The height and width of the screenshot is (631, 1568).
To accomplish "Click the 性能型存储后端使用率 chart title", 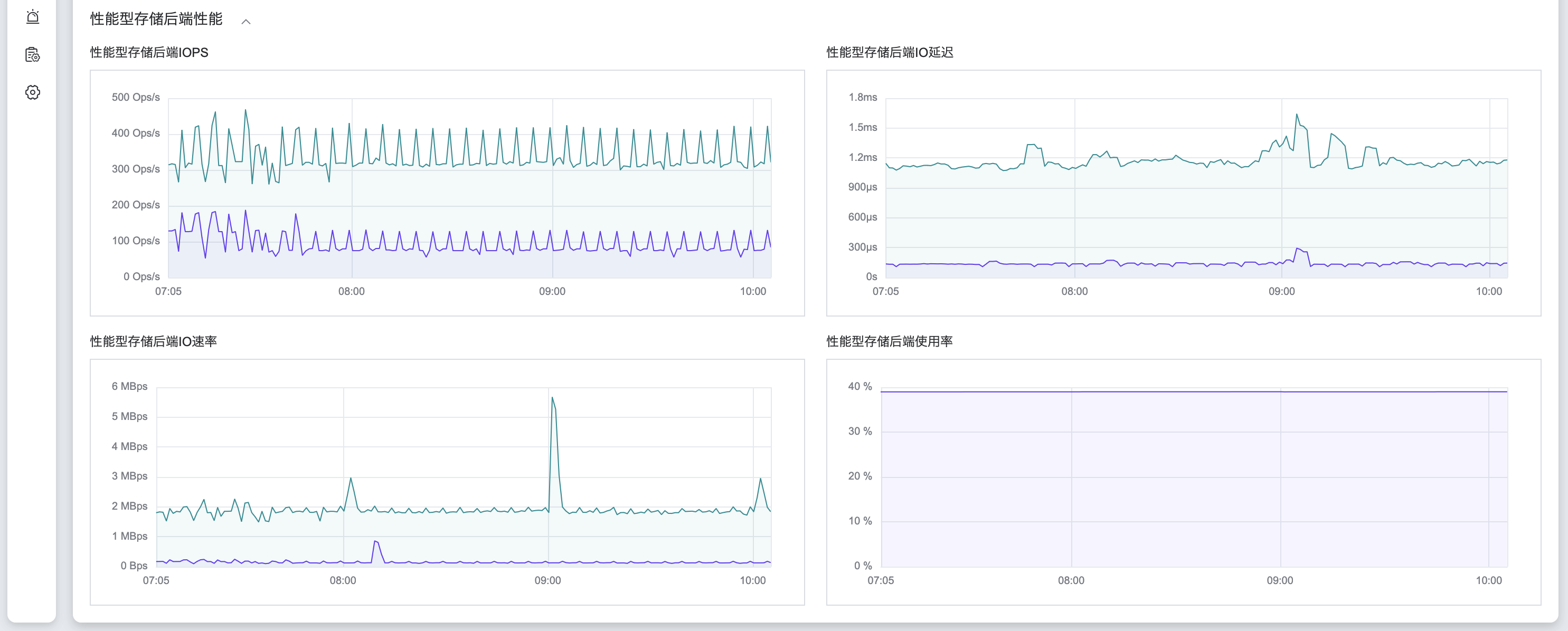I will pyautogui.click(x=889, y=341).
